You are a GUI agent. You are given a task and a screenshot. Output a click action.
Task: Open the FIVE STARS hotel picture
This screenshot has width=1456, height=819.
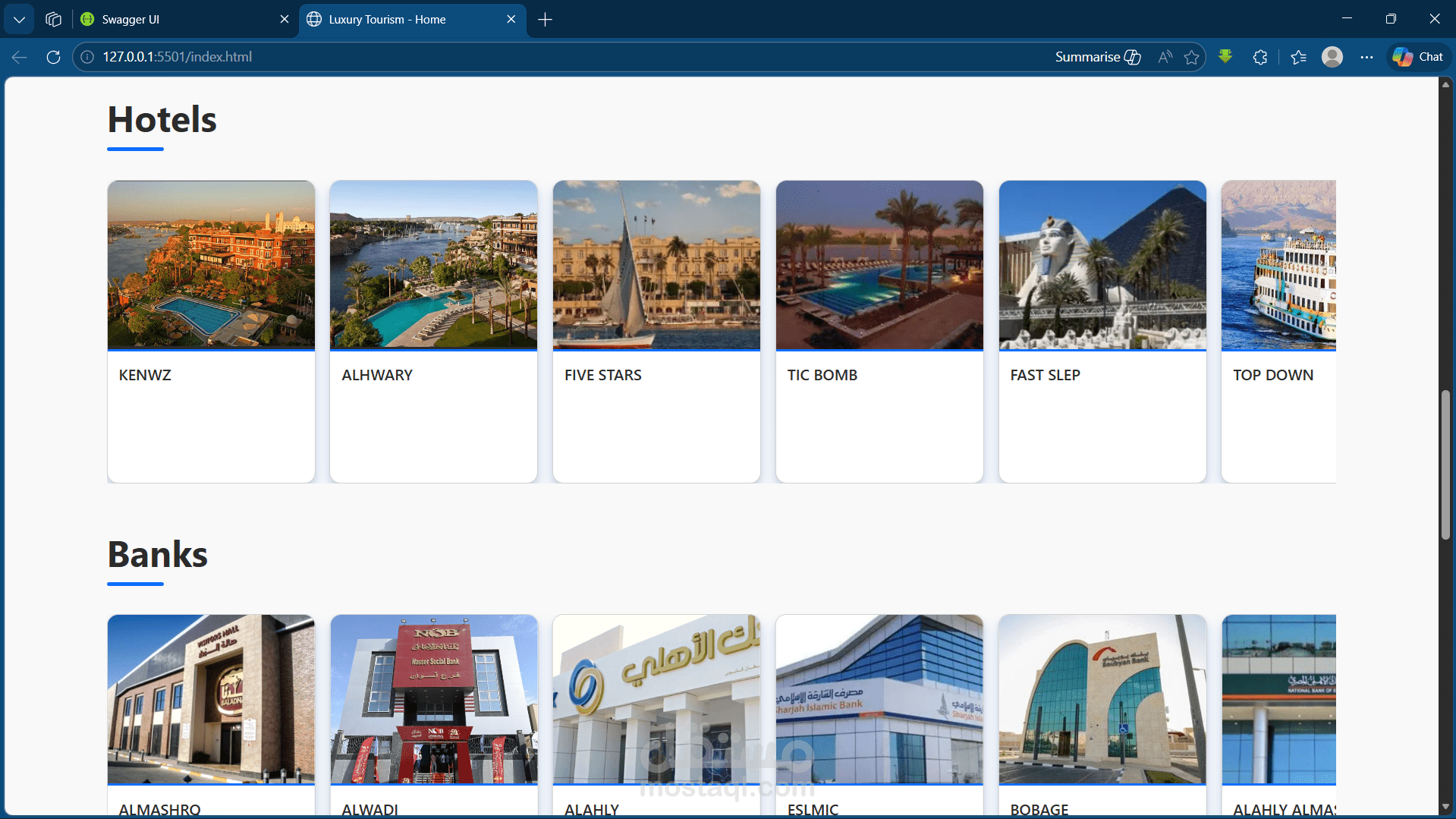tap(656, 265)
